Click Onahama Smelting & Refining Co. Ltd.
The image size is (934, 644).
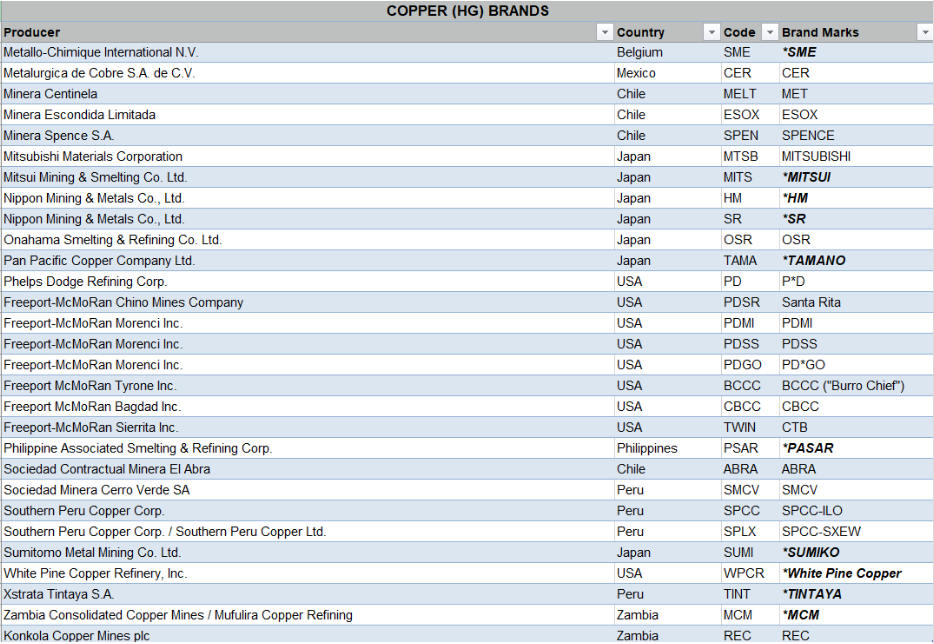click(x=307, y=240)
